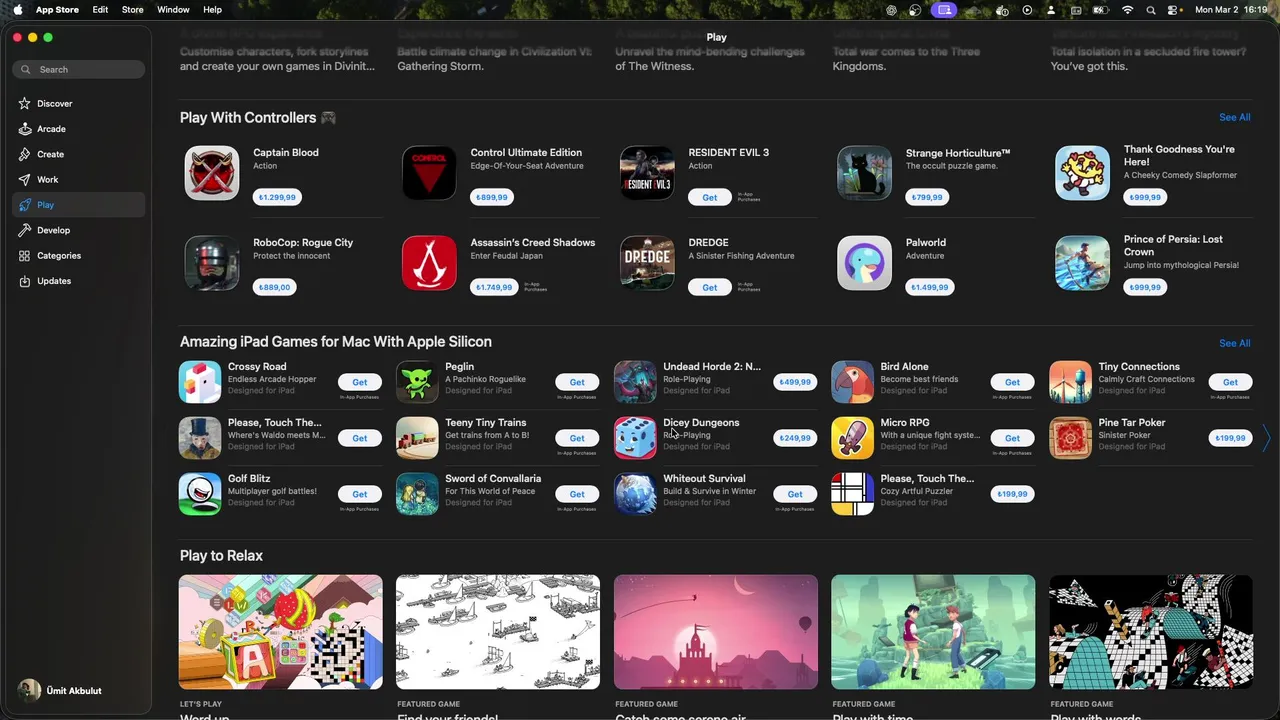Buy Captain Blood for ₺1.299,99
The height and width of the screenshot is (720, 1280).
(277, 198)
